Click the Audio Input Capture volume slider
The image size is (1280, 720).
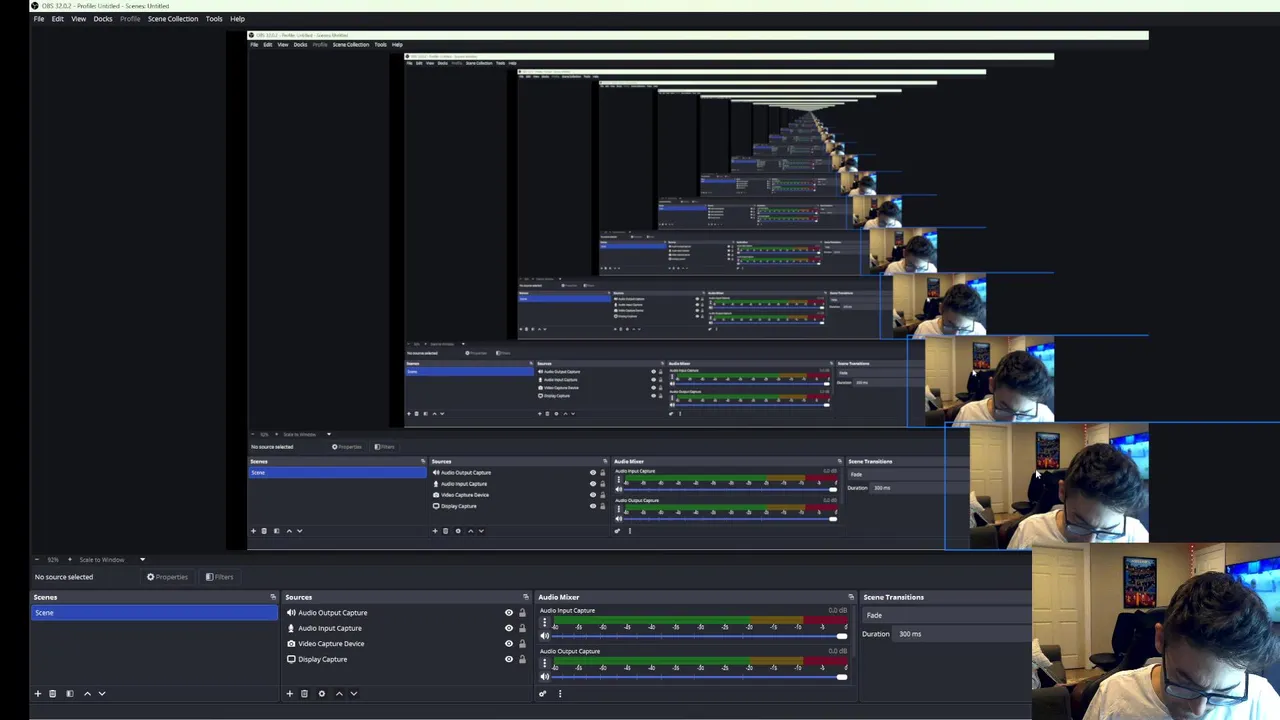click(x=699, y=636)
